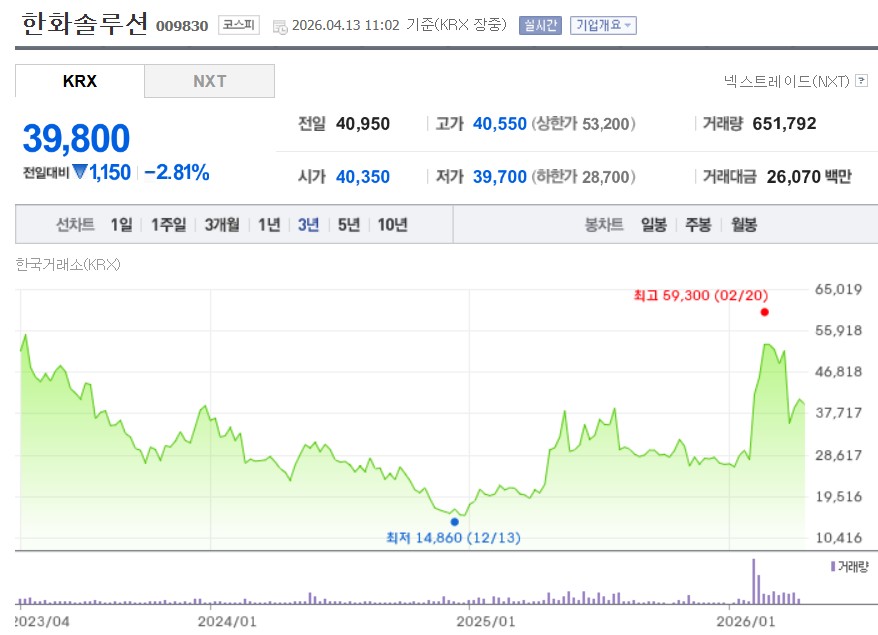Switch to the NXT tab
The width and height of the screenshot is (878, 635).
tap(209, 81)
